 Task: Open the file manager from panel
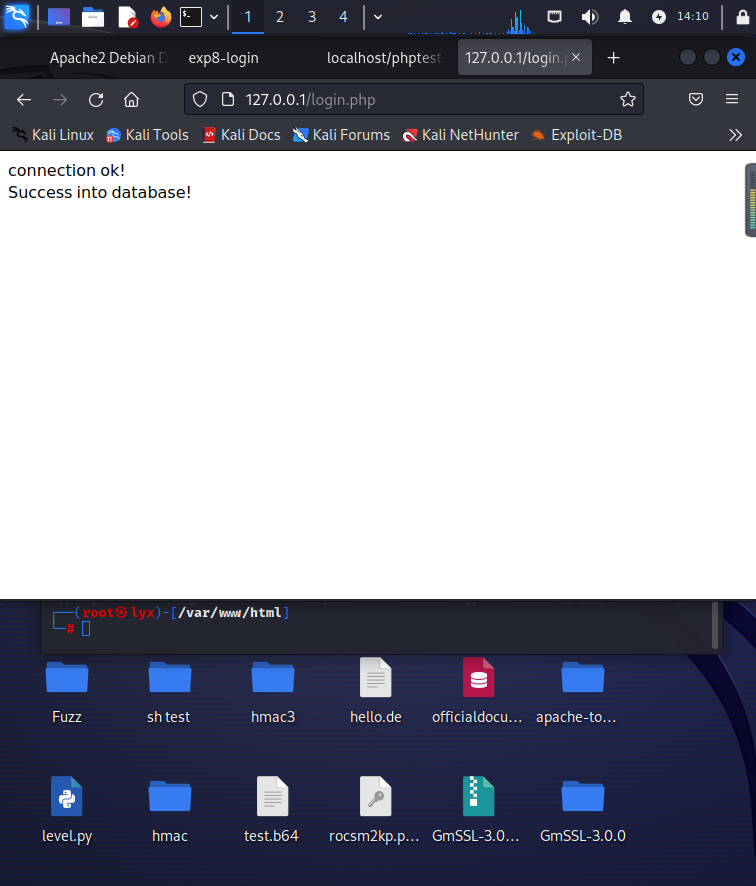[x=93, y=17]
